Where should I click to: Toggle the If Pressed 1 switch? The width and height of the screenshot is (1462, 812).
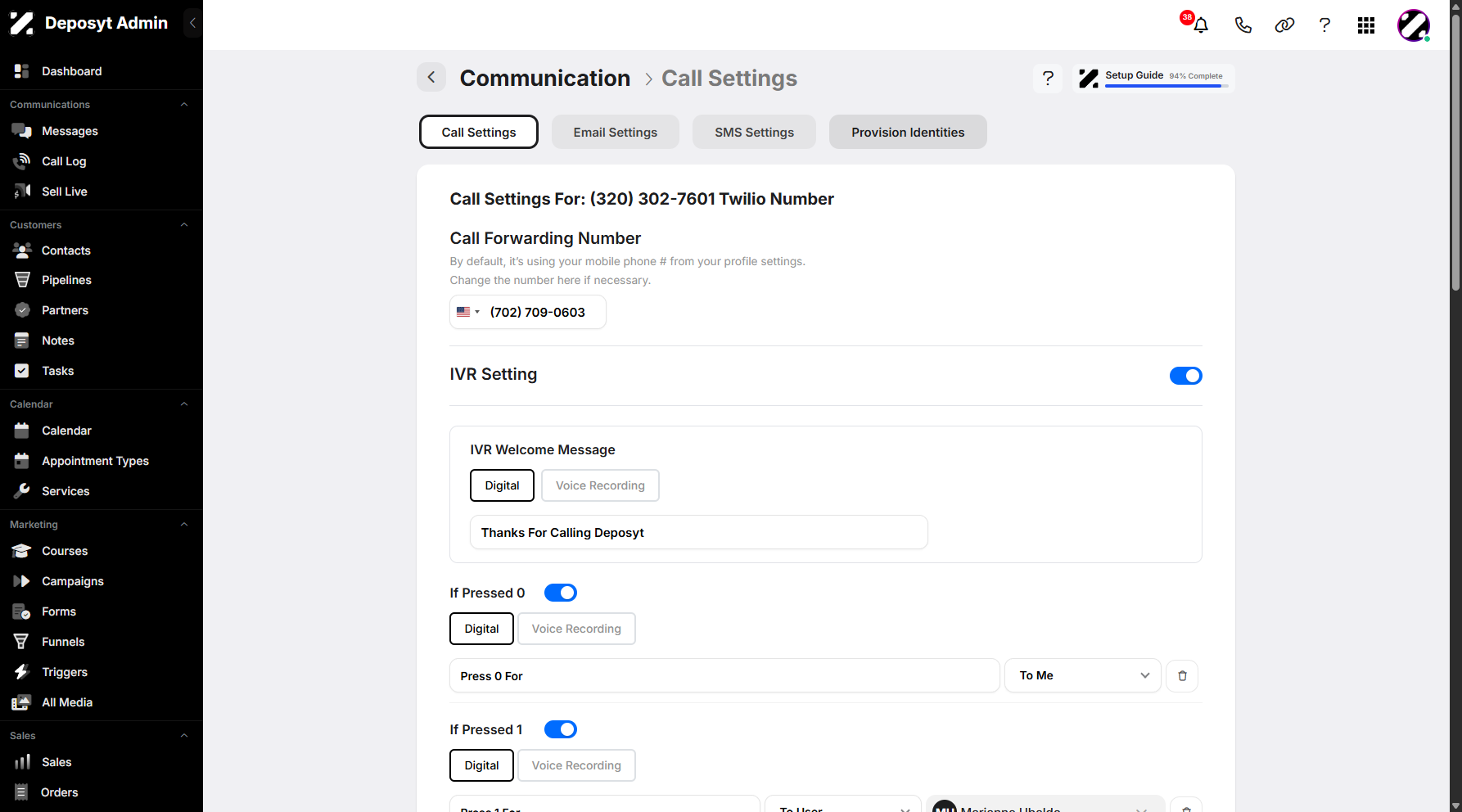pos(561,729)
